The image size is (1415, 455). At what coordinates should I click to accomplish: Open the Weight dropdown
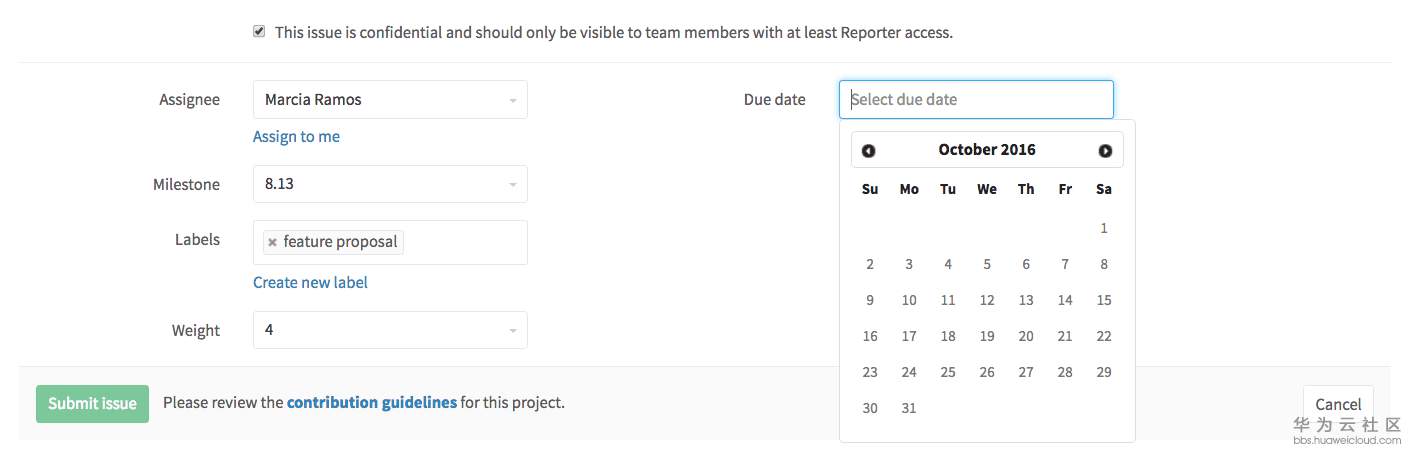390,330
